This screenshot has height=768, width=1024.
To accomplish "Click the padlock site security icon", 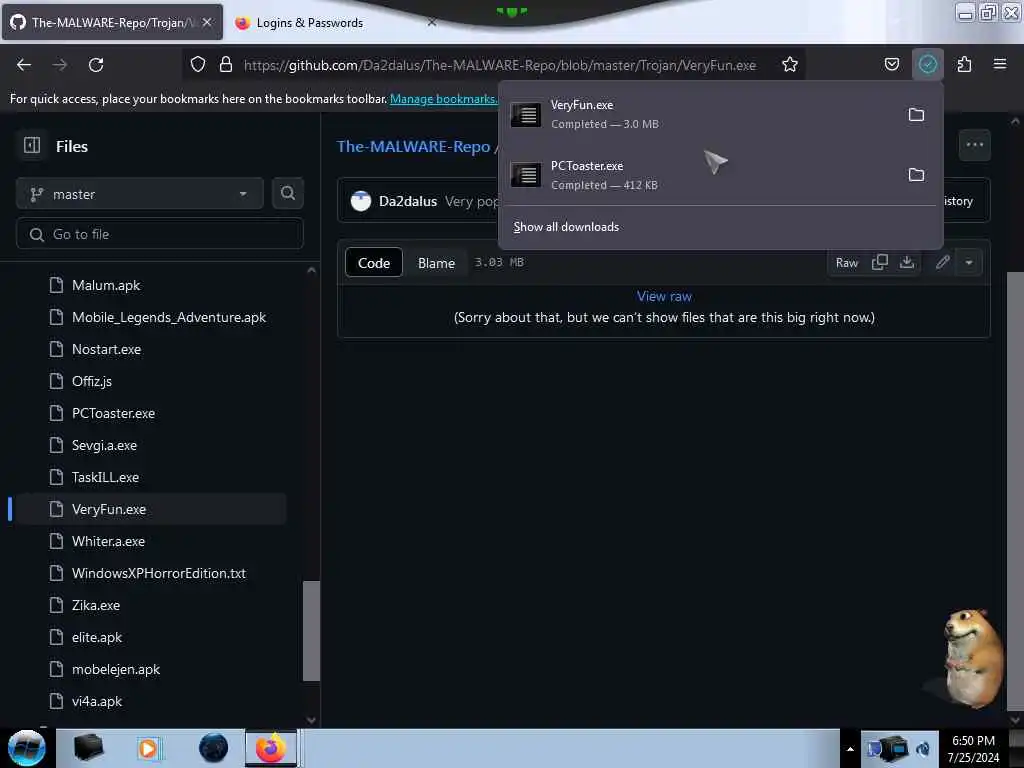I will (x=226, y=64).
